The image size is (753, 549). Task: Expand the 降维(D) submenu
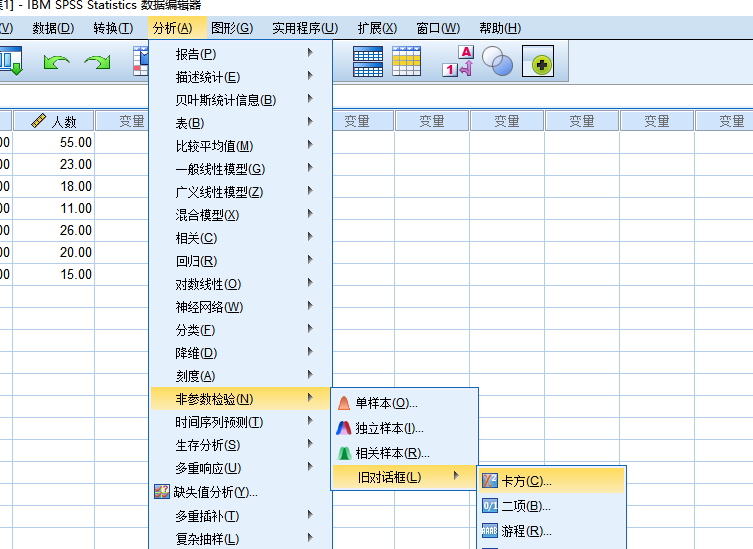(x=241, y=353)
